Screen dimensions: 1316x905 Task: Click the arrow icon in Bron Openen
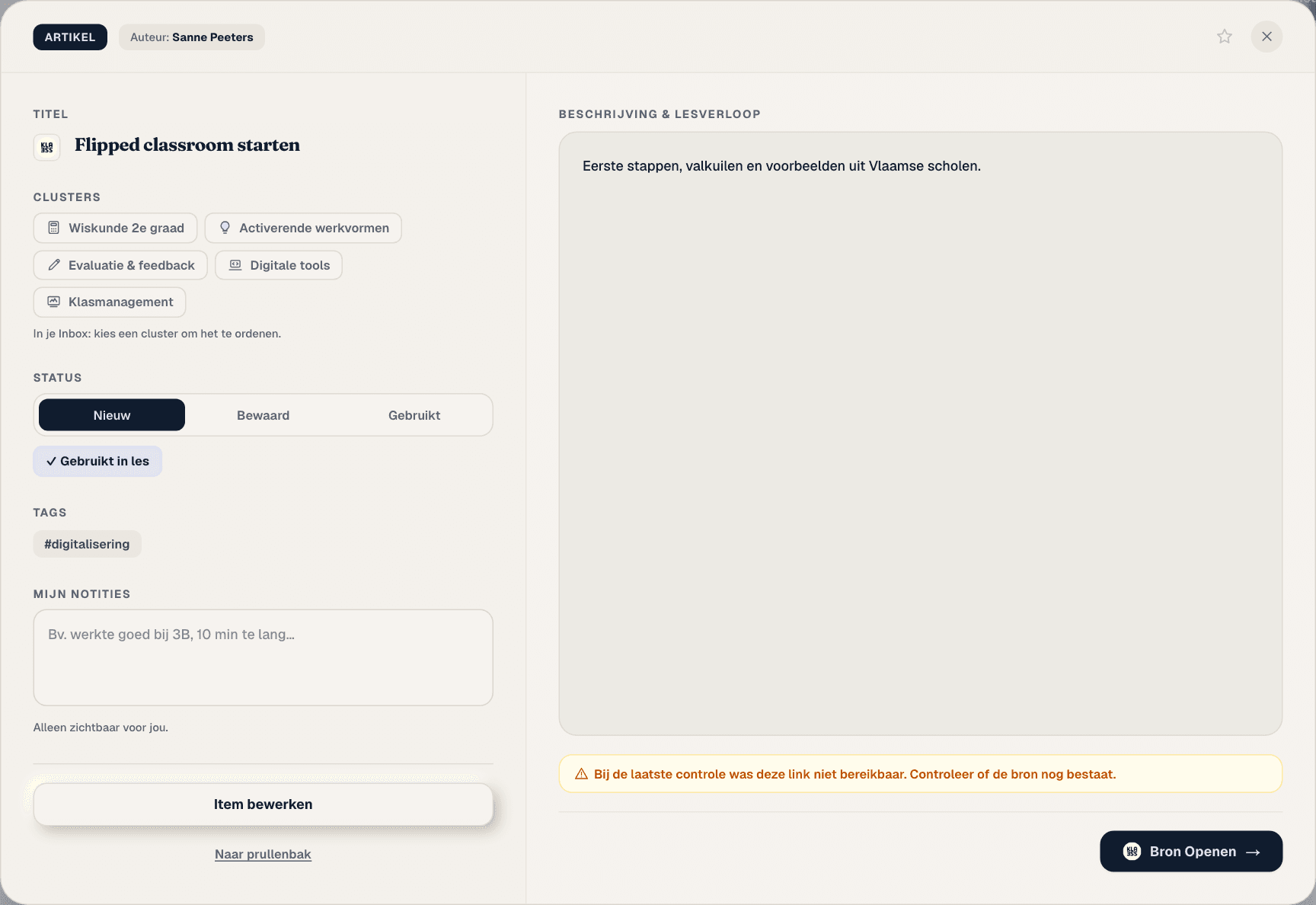(x=1253, y=852)
